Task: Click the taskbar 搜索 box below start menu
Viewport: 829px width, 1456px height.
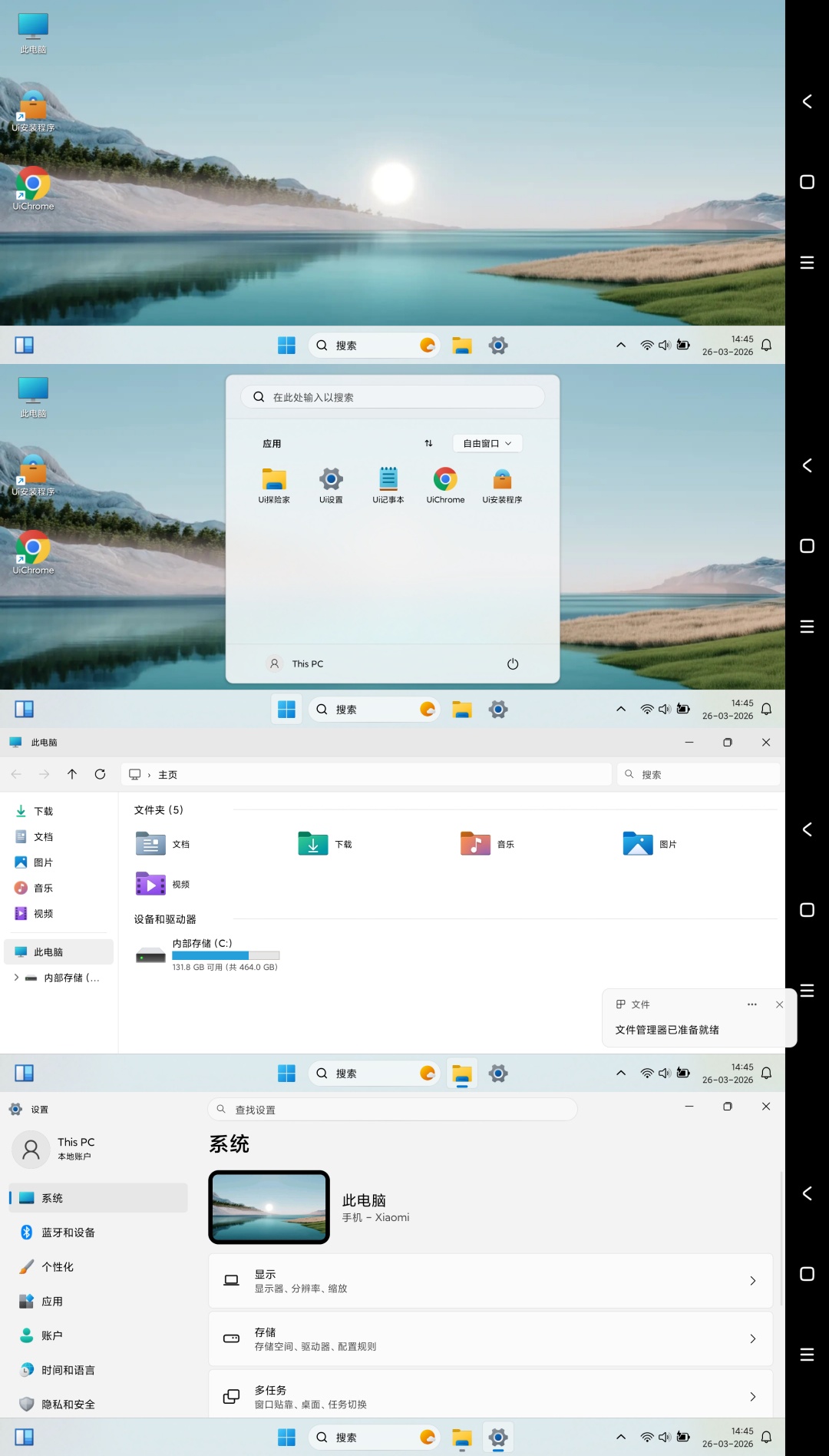Action: click(x=375, y=709)
